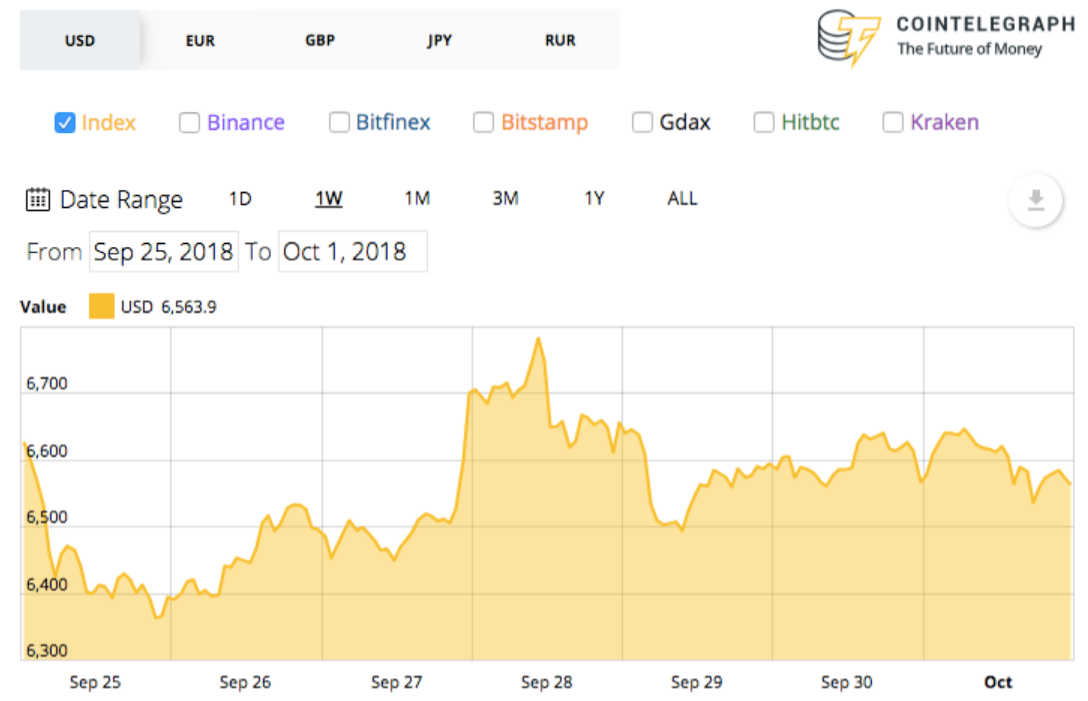Viewport: 1088px width, 701px height.
Task: Tick the Gdax checkbox
Action: pyautogui.click(x=642, y=122)
